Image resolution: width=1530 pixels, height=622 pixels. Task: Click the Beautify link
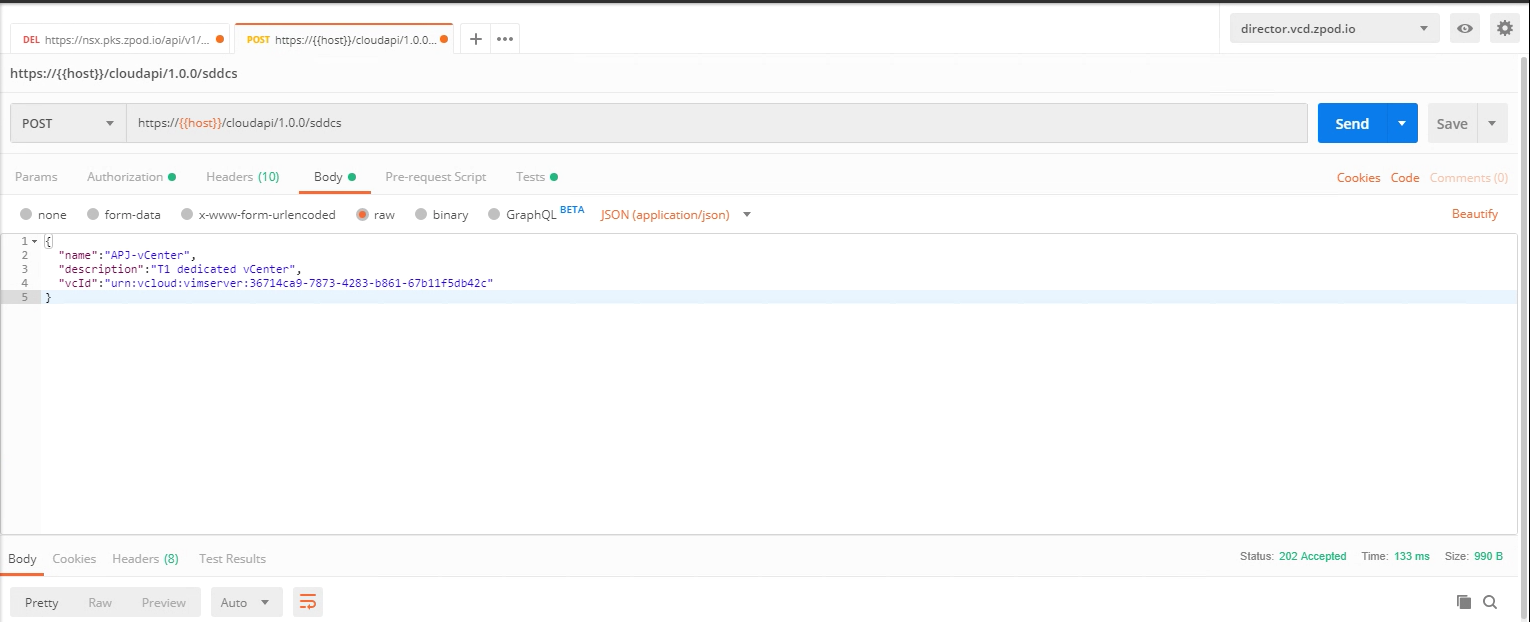coord(1474,214)
